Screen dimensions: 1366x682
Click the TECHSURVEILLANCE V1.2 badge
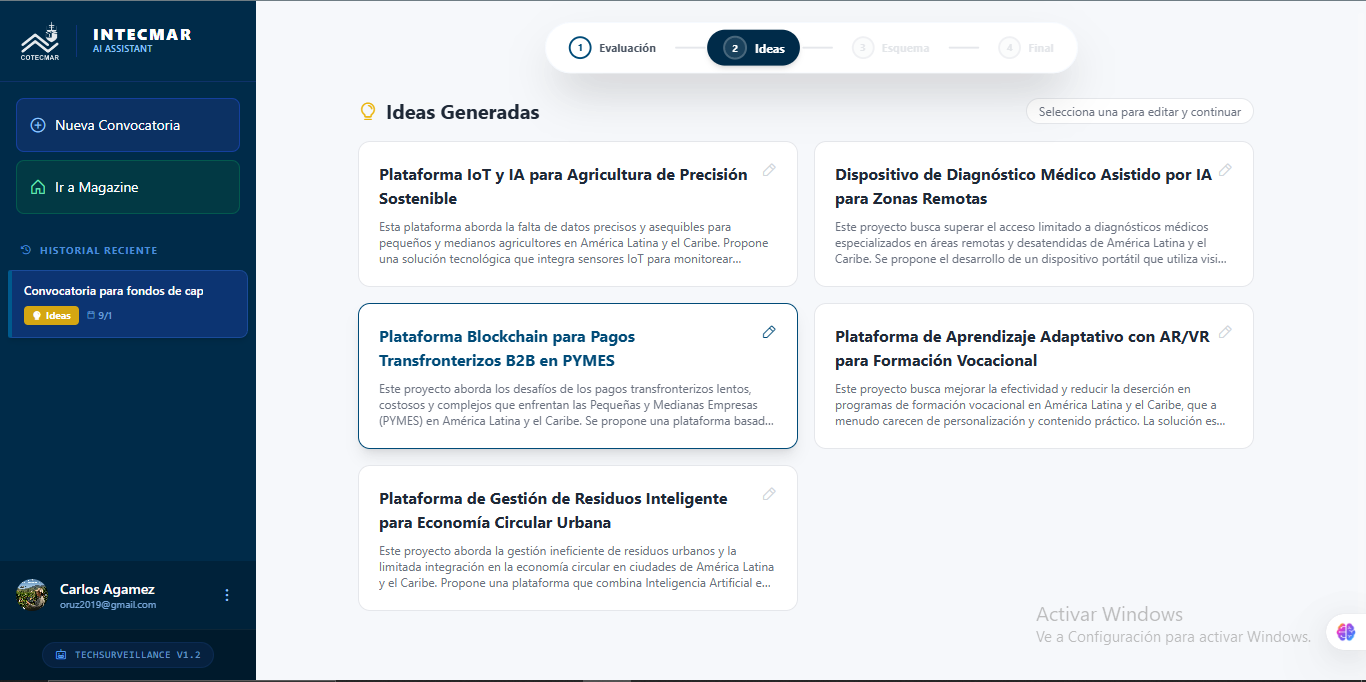[x=128, y=655]
